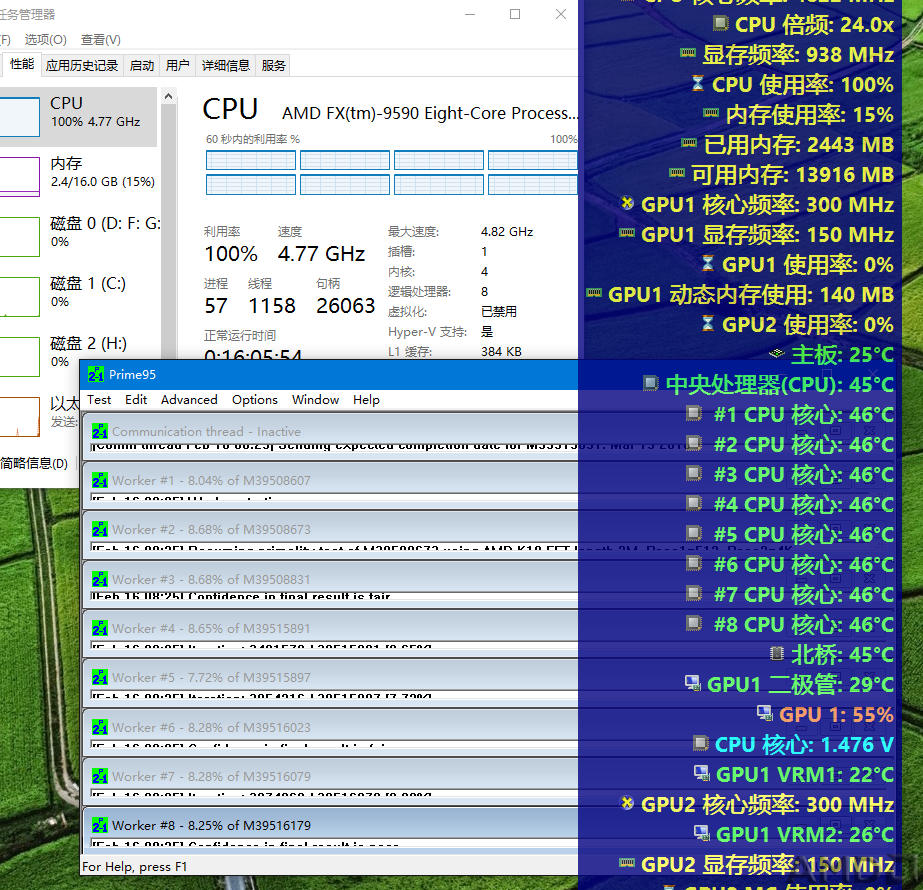
Task: Click the chip icon beside CPU 倍频
Action: (x=720, y=24)
